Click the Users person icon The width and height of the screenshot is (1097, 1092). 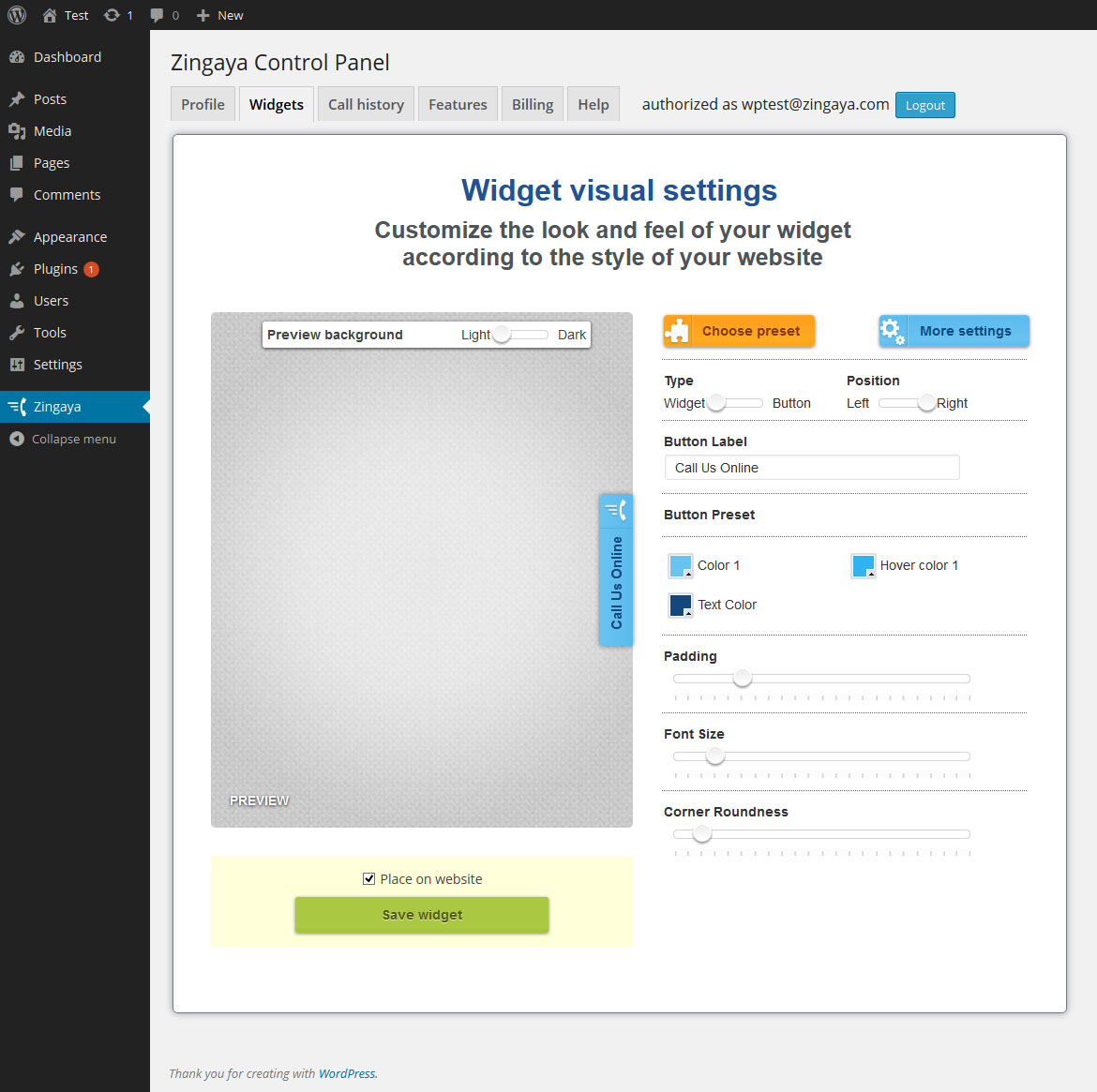tap(17, 301)
